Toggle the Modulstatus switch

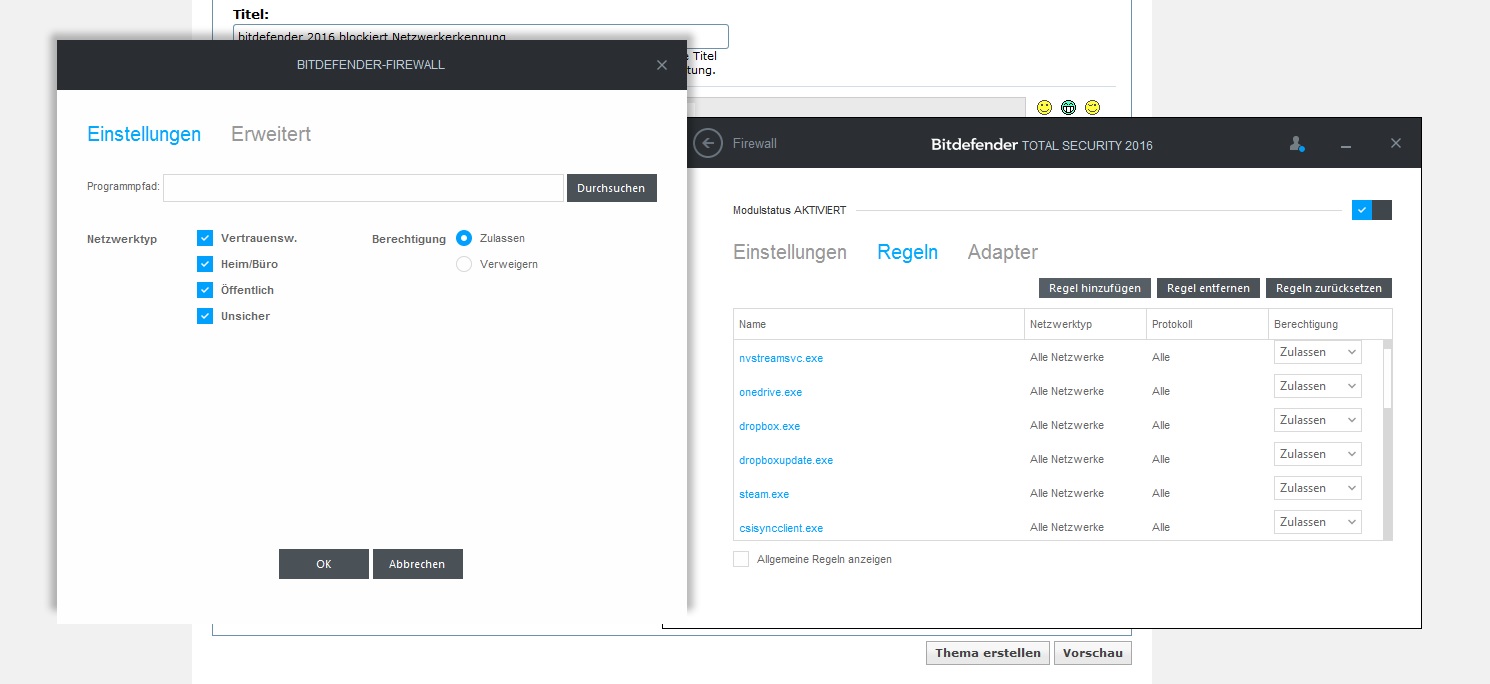(1371, 210)
